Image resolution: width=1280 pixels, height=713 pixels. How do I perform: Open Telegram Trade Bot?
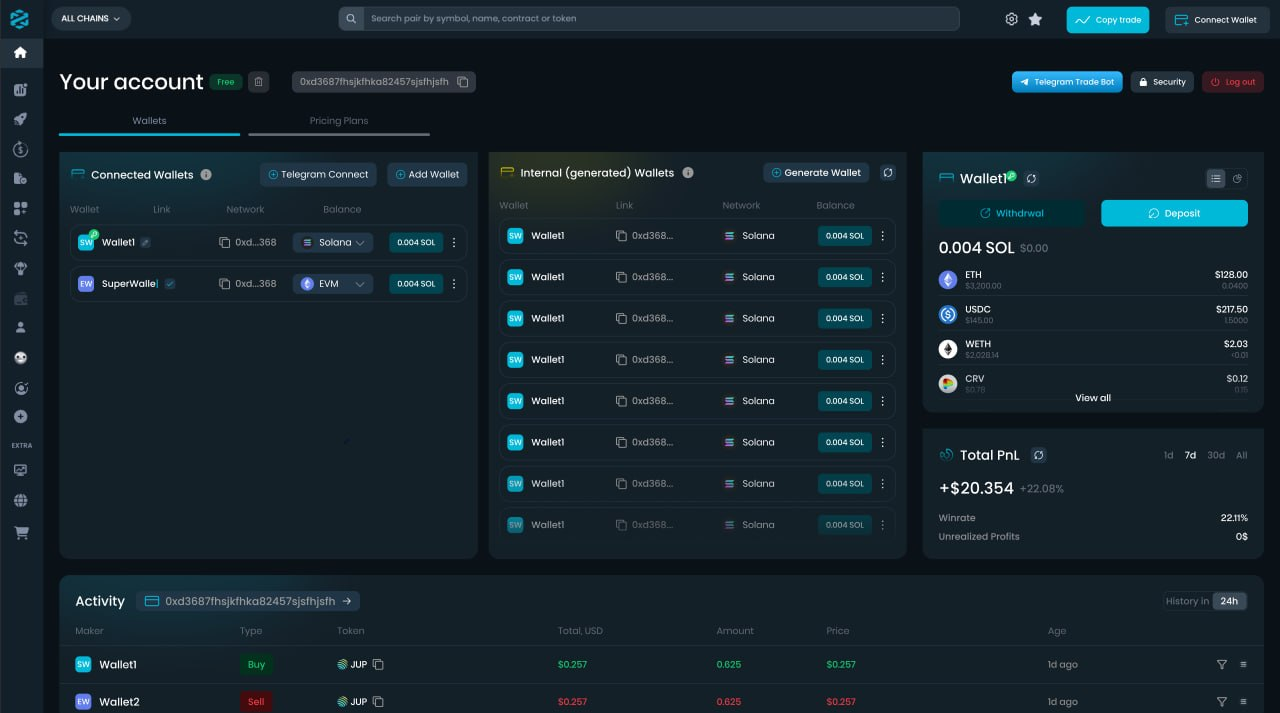1067,82
